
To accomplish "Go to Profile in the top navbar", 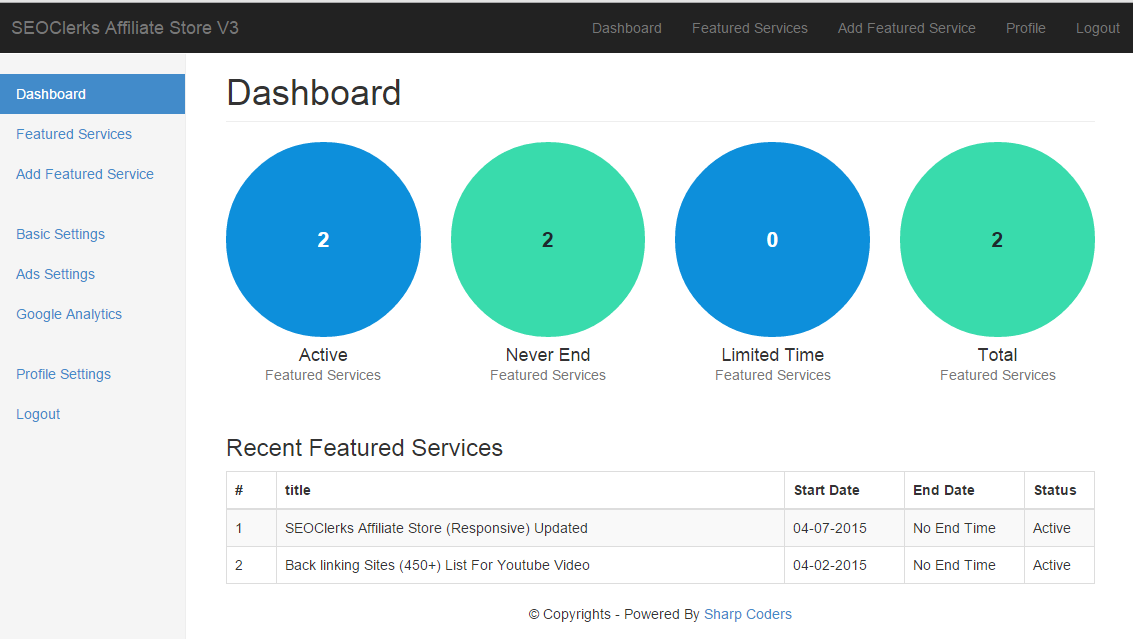I will point(1025,28).
